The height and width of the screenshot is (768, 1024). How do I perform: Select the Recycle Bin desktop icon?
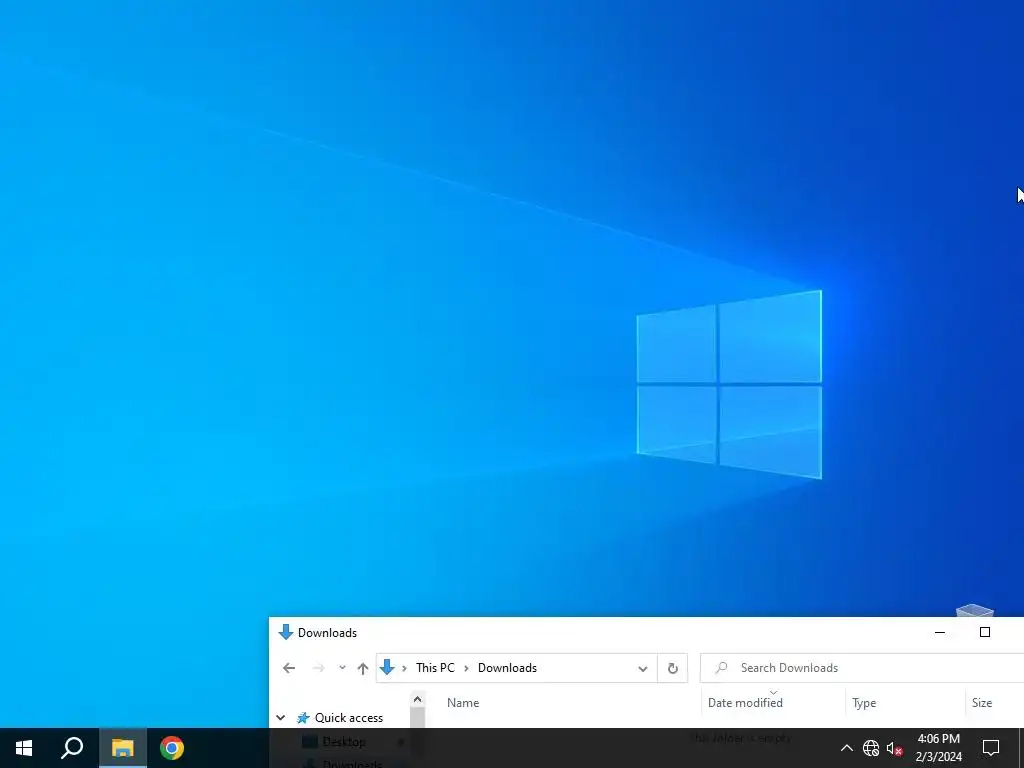coord(974,612)
